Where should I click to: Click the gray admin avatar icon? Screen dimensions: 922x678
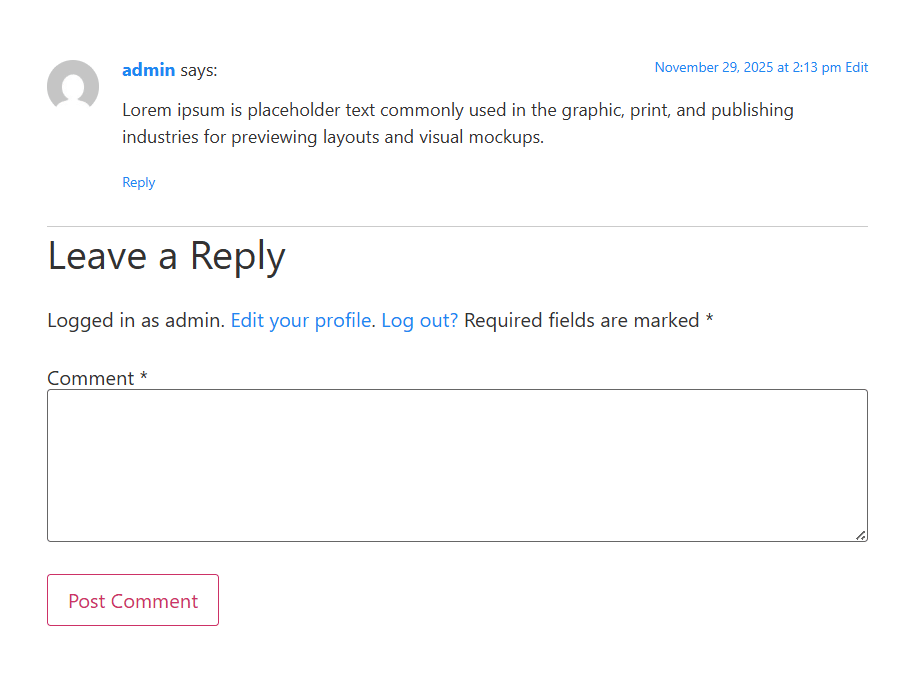pos(73,86)
